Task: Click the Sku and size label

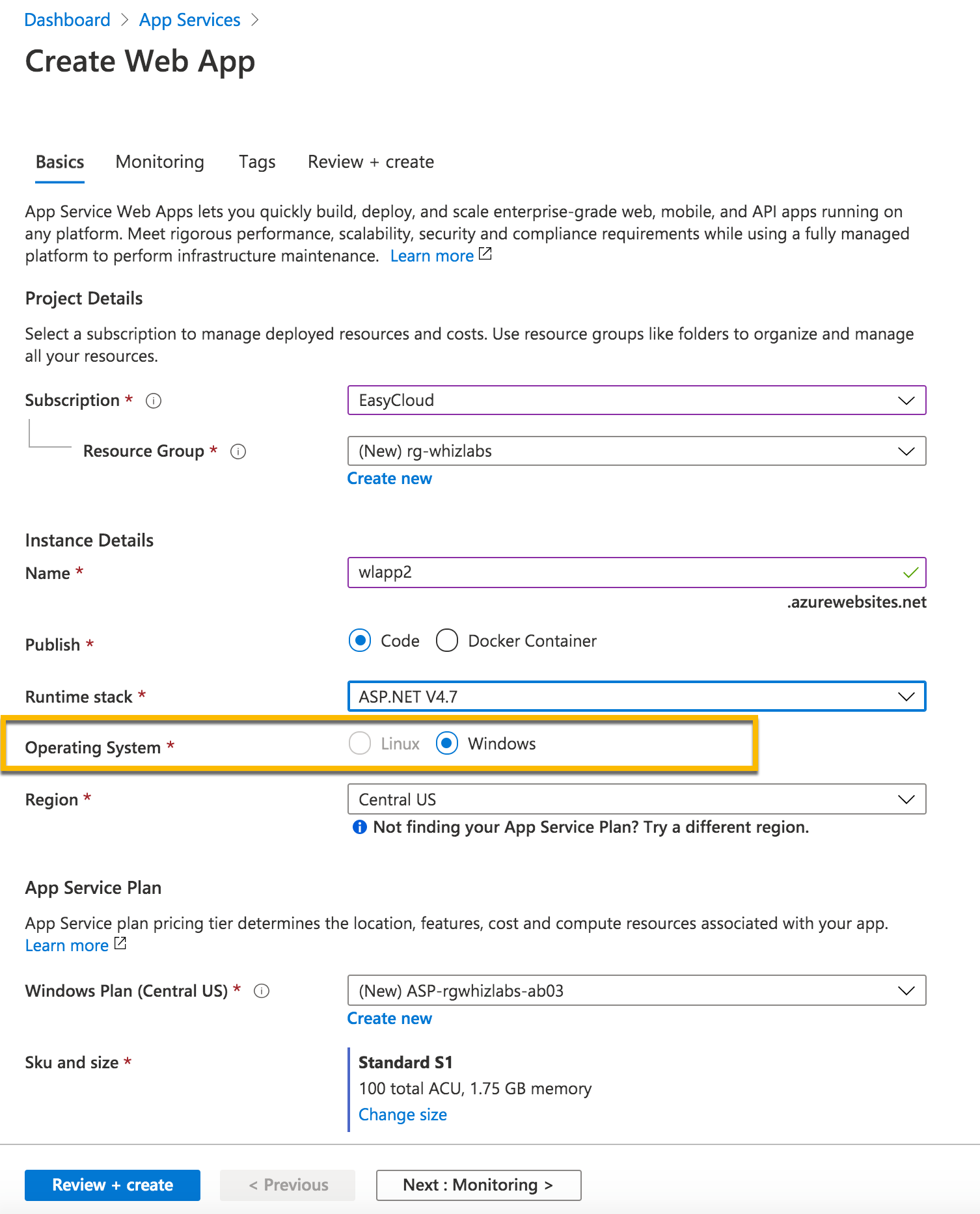Action: click(72, 1062)
